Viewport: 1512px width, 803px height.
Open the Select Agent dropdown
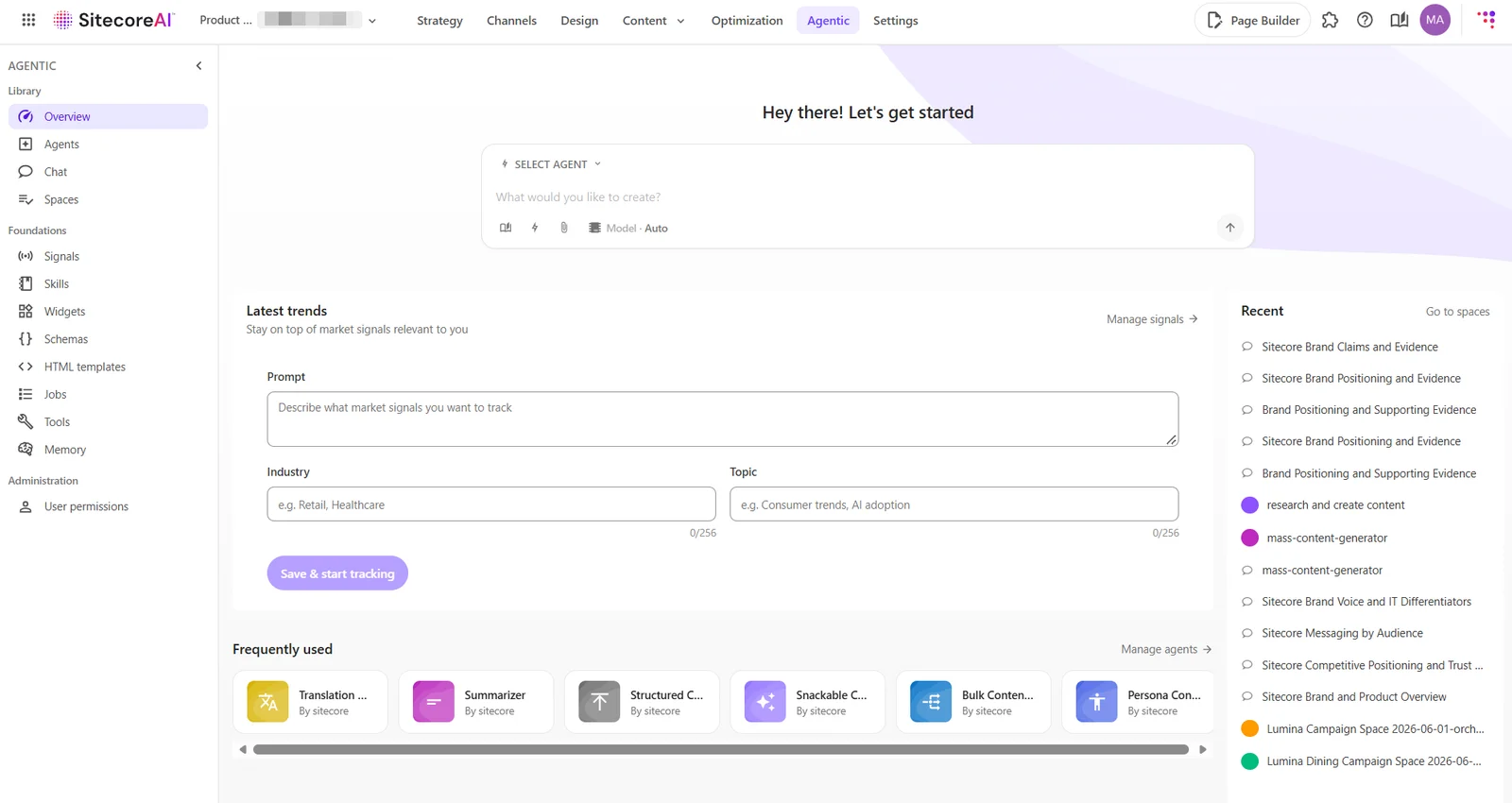tap(551, 164)
